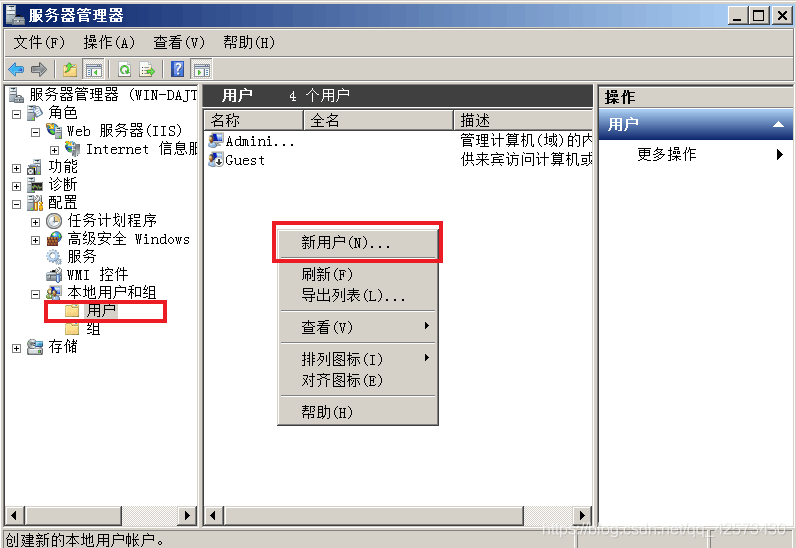Screen dimensions: 796x548
Task: Expand the 存储 tree node
Action: [16, 348]
